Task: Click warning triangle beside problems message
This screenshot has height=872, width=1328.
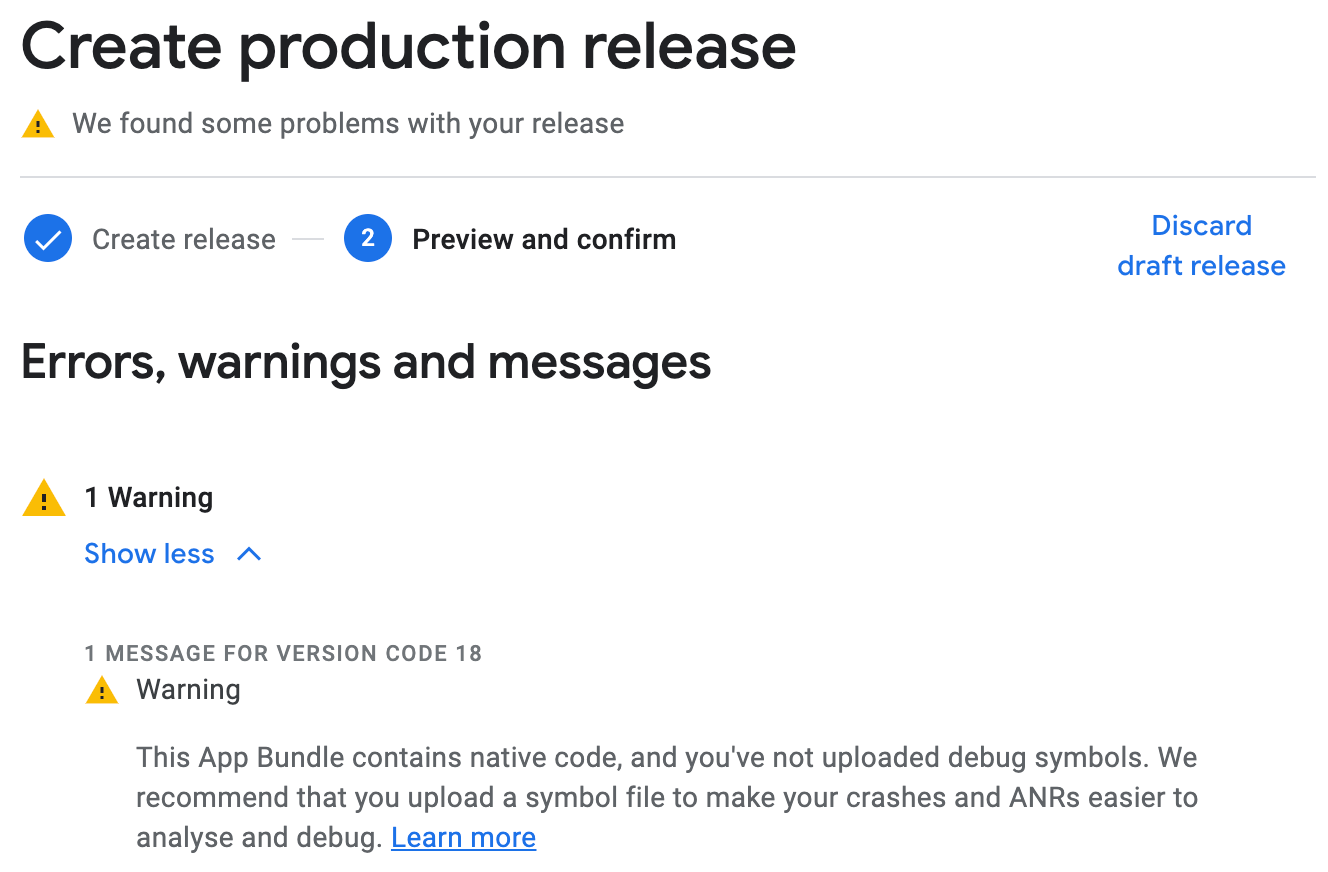Action: click(38, 125)
